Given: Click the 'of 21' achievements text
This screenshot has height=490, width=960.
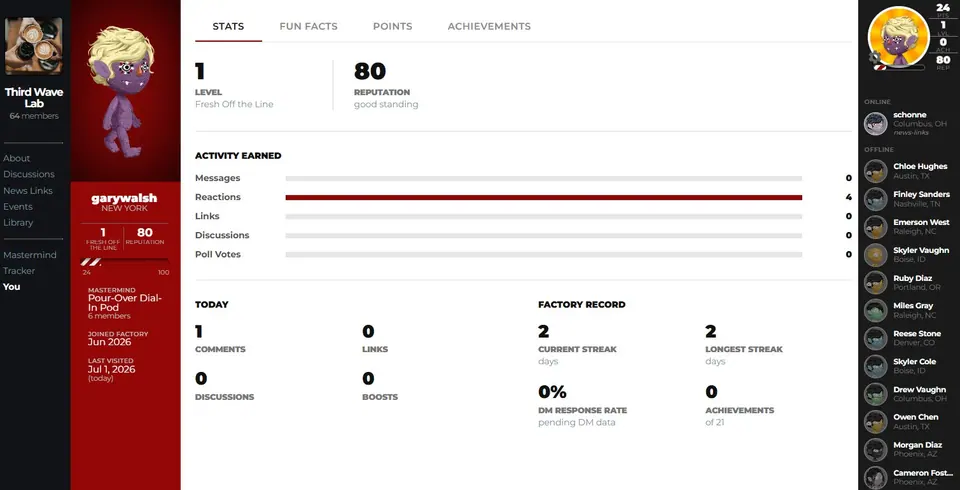Looking at the screenshot, I should click(714, 423).
